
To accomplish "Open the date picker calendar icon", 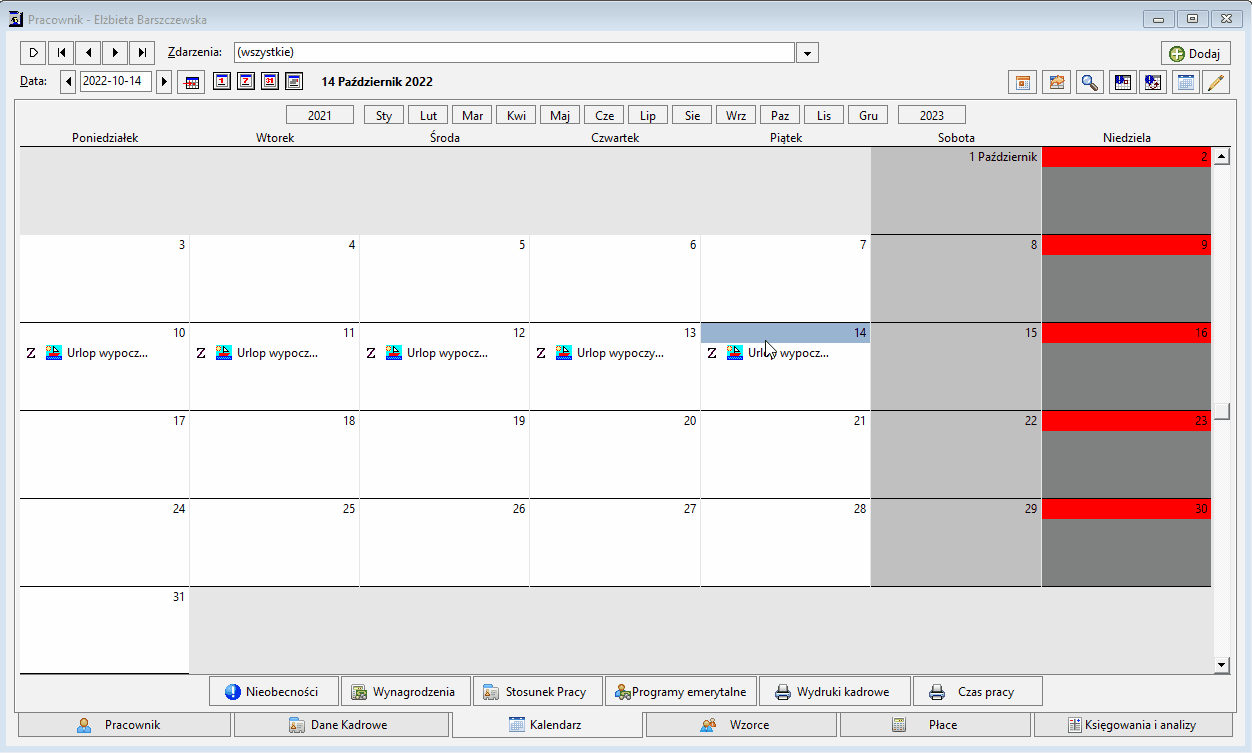I will click(191, 82).
